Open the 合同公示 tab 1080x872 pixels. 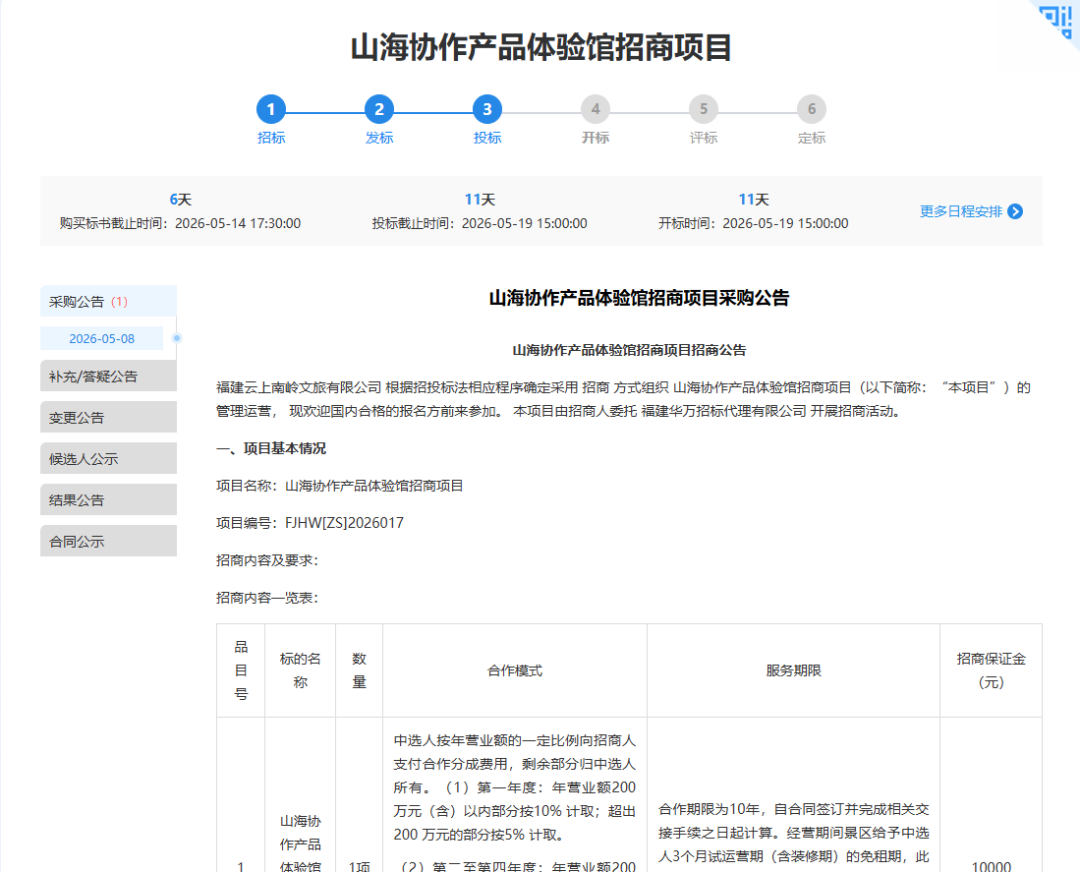pos(108,541)
